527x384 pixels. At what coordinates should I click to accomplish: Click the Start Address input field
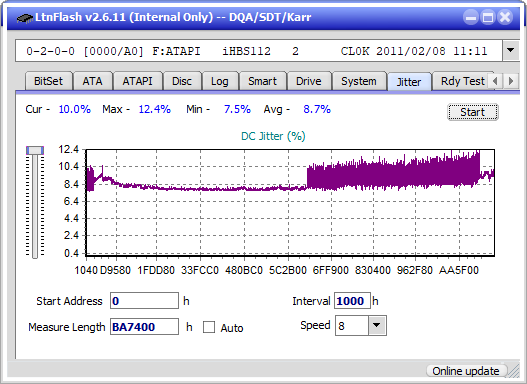[x=145, y=301]
